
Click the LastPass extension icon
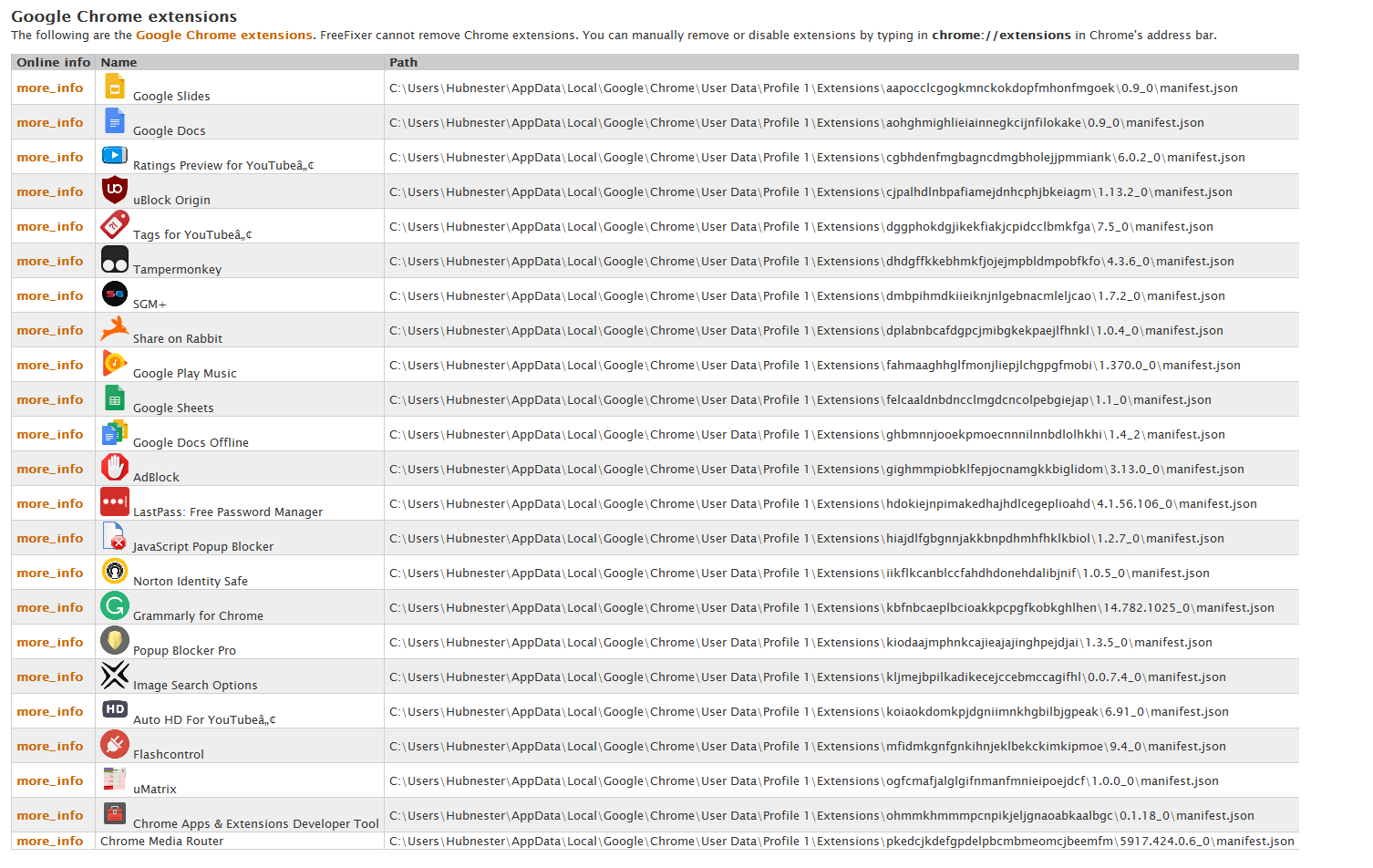coord(115,502)
